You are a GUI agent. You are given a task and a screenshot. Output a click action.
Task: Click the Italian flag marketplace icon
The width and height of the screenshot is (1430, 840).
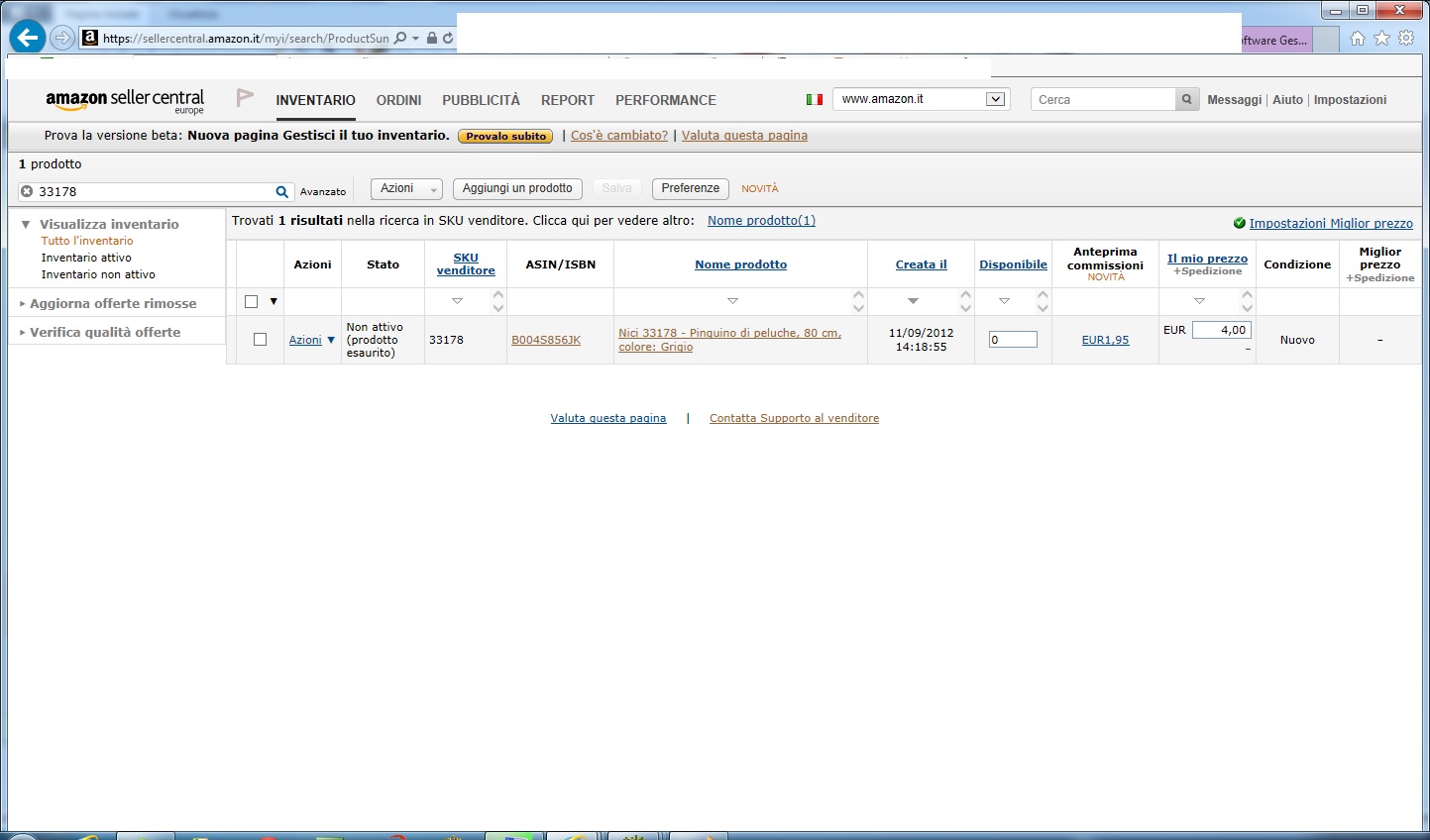pos(815,100)
